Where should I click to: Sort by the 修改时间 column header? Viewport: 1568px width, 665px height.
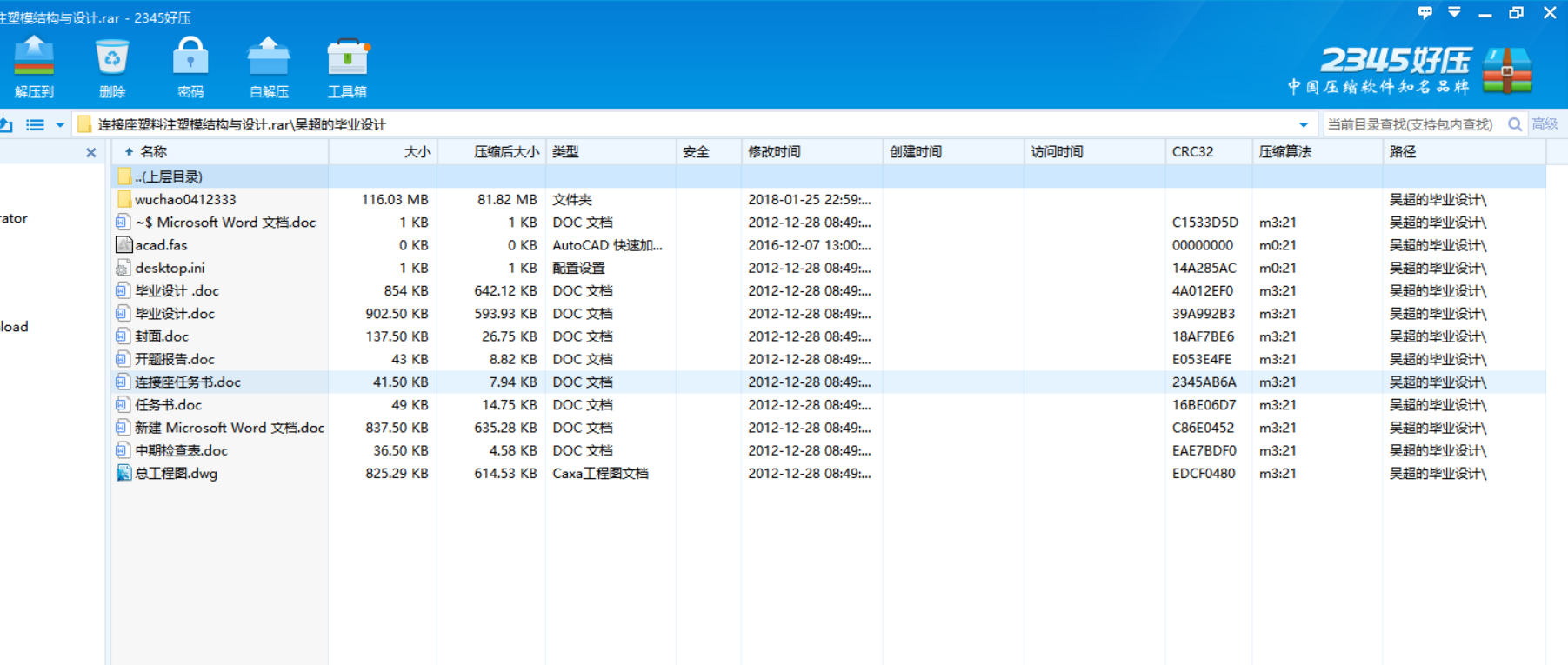click(812, 152)
